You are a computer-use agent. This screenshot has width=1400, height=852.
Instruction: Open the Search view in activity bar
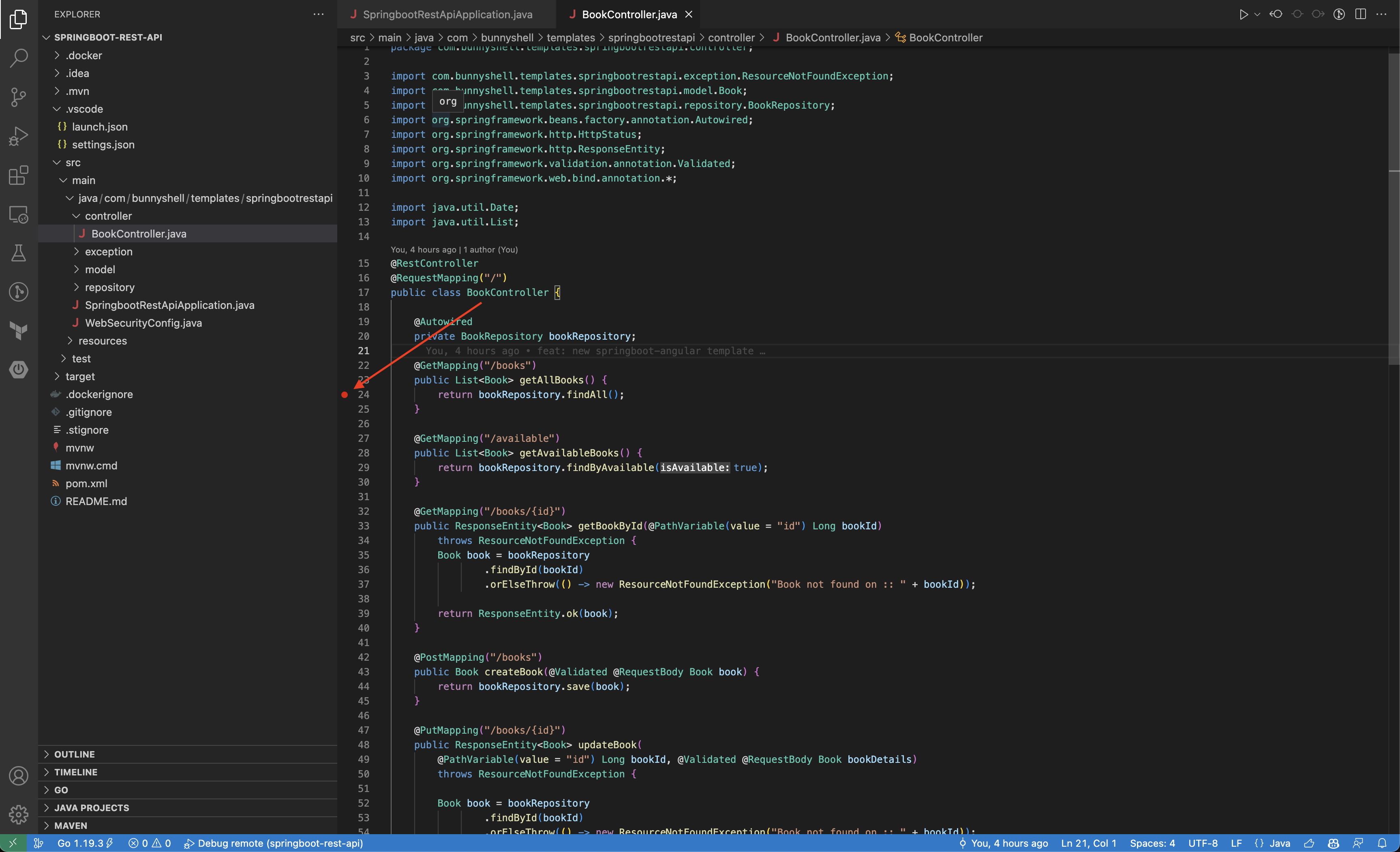pos(19,58)
